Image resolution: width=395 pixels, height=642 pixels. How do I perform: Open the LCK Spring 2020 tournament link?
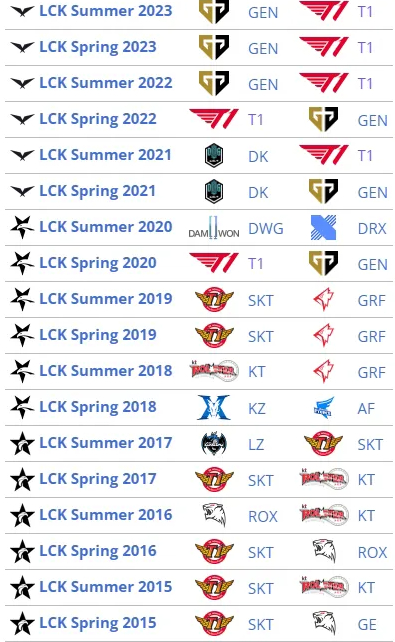point(97,263)
